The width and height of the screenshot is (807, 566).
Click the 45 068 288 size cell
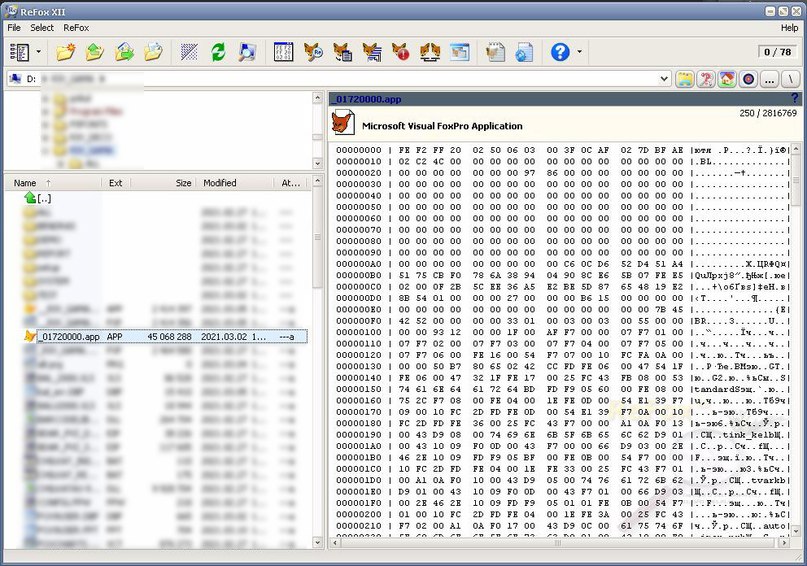[169, 337]
